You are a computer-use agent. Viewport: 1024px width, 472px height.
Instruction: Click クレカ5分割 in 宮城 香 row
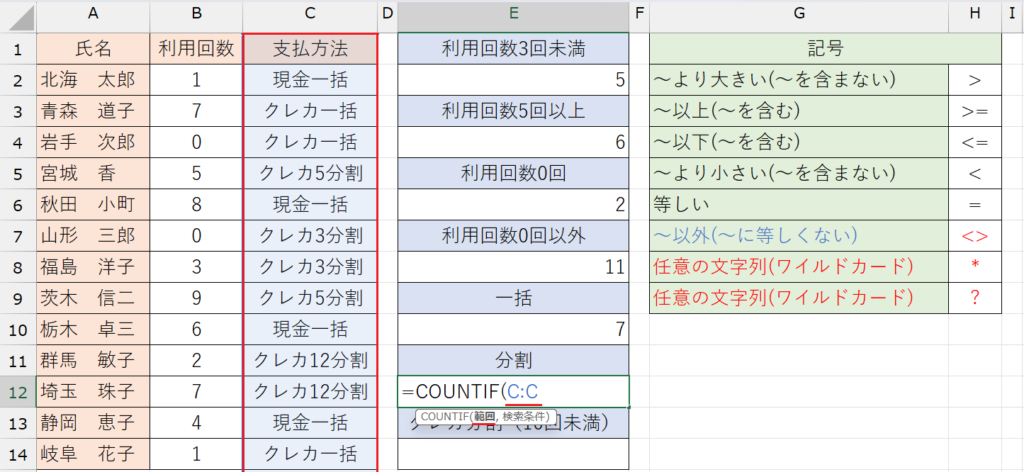click(310, 173)
